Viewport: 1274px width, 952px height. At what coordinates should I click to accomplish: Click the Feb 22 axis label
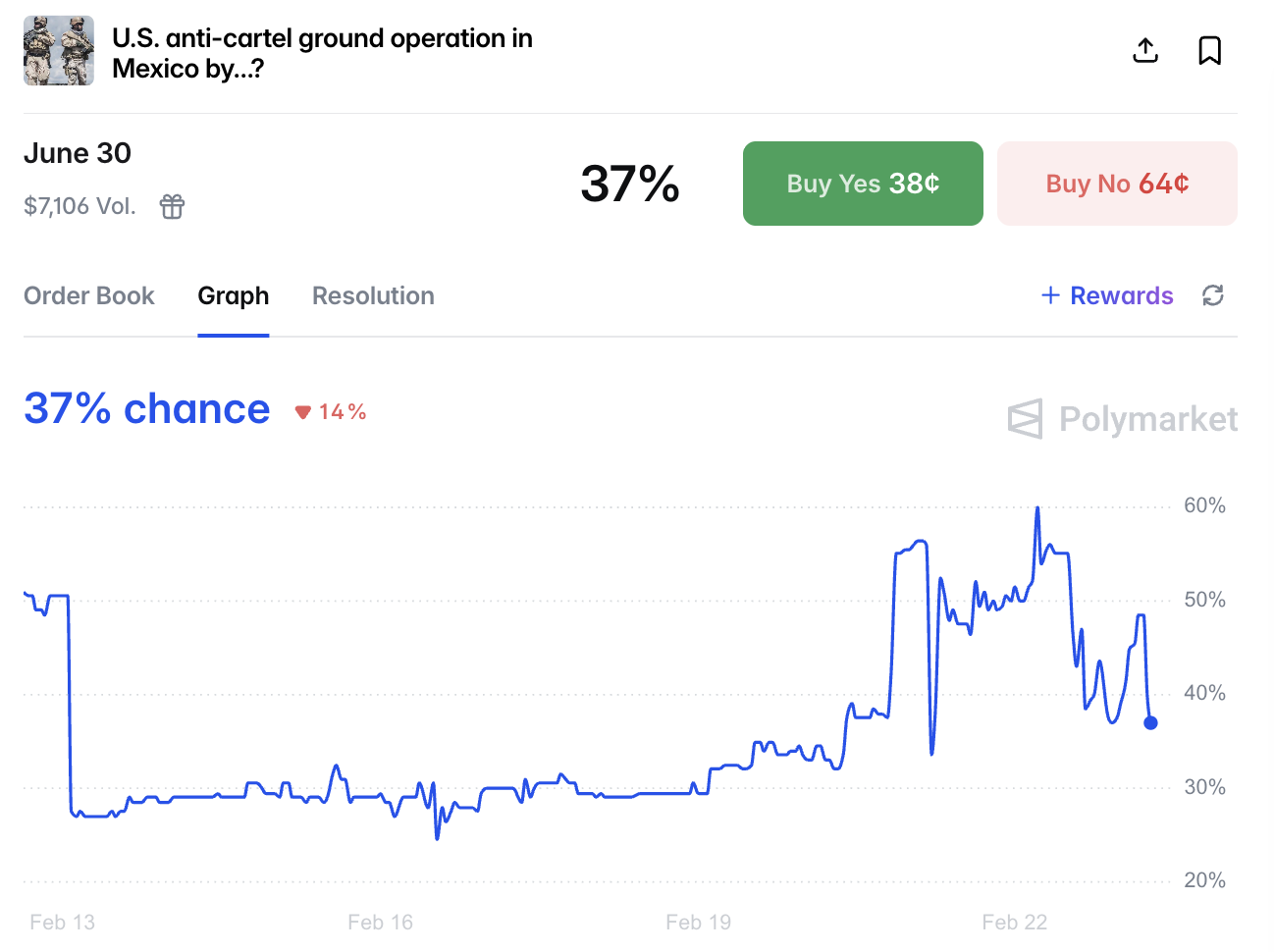[1015, 923]
